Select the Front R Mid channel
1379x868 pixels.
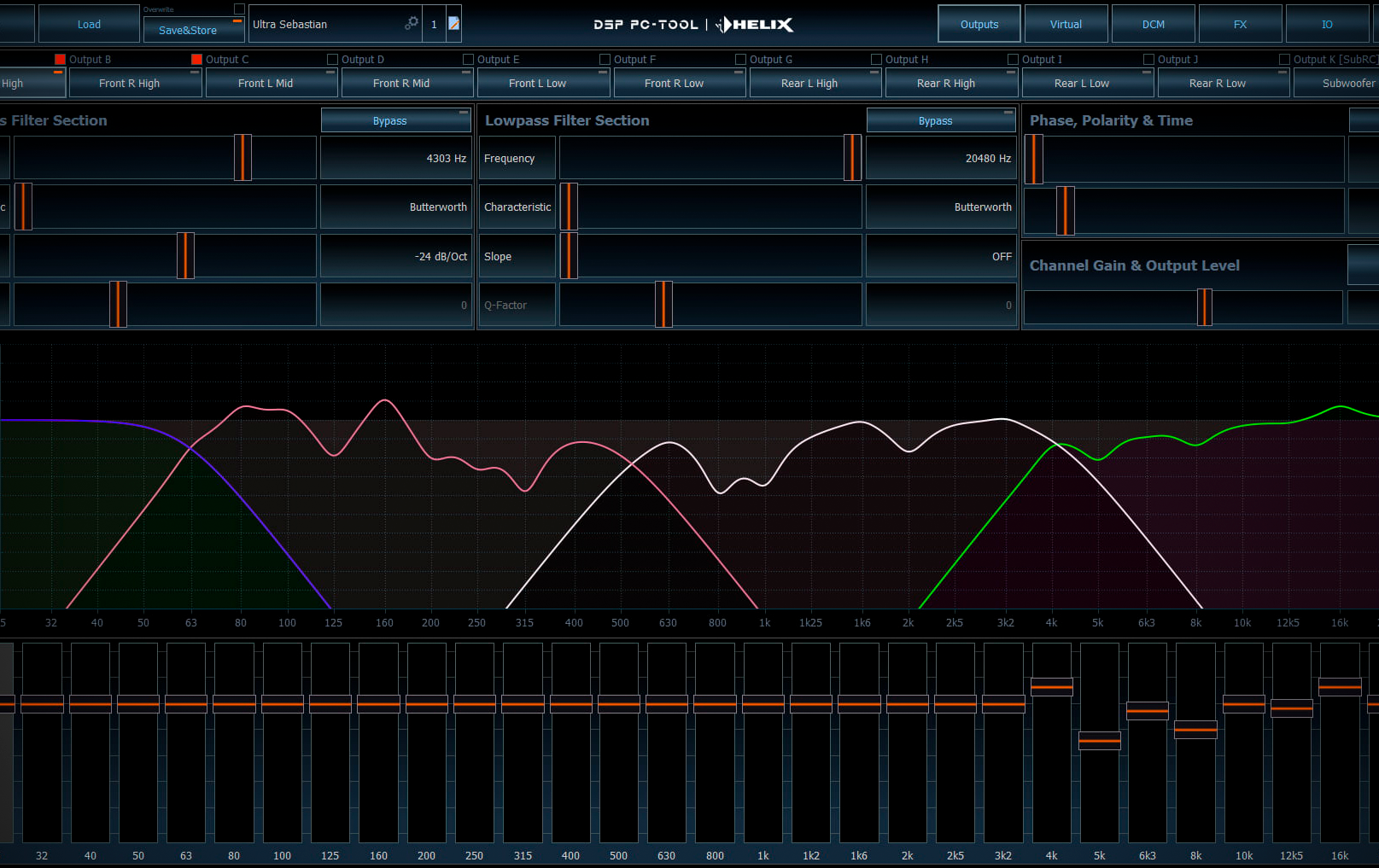[406, 83]
